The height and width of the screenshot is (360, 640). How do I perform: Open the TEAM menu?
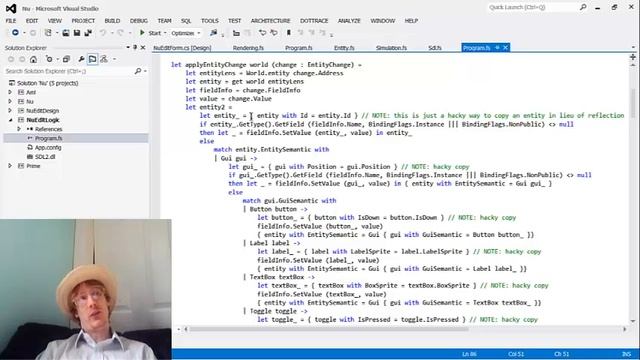pyautogui.click(x=164, y=21)
